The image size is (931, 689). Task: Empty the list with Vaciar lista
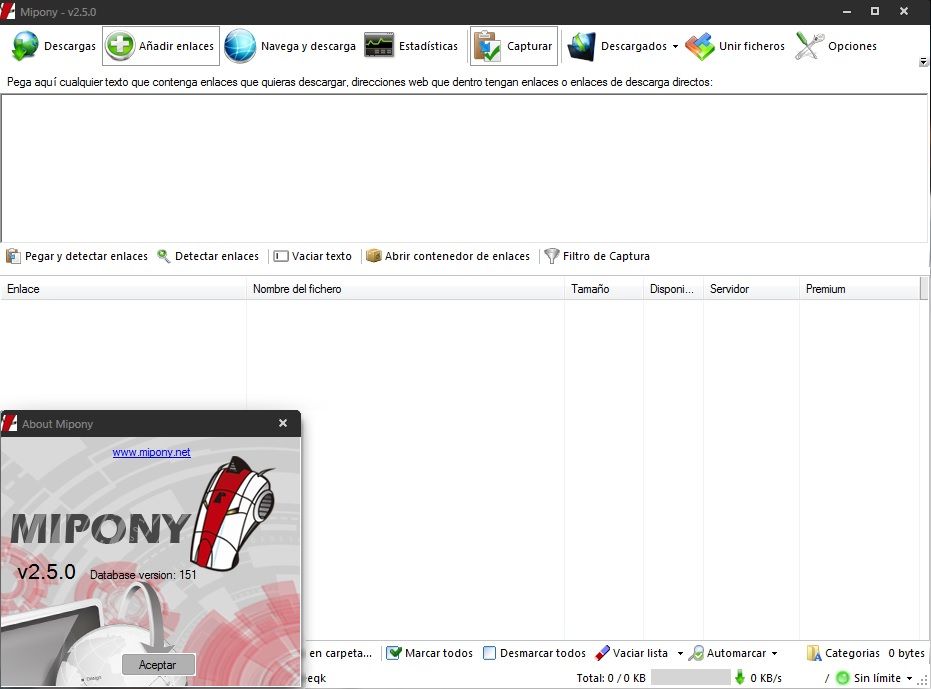(x=632, y=653)
